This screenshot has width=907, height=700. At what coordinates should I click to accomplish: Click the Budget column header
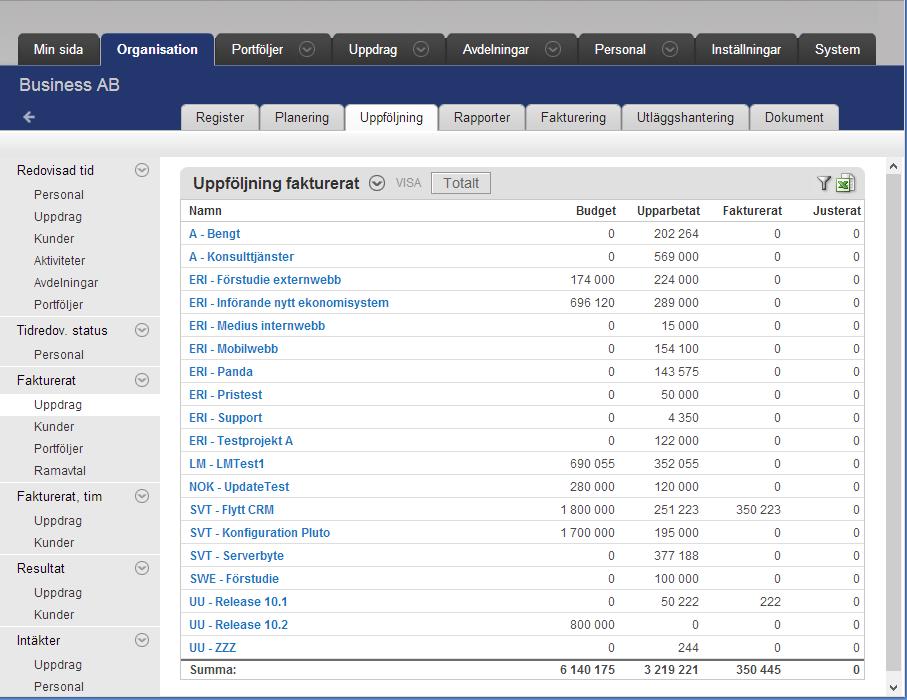point(596,211)
